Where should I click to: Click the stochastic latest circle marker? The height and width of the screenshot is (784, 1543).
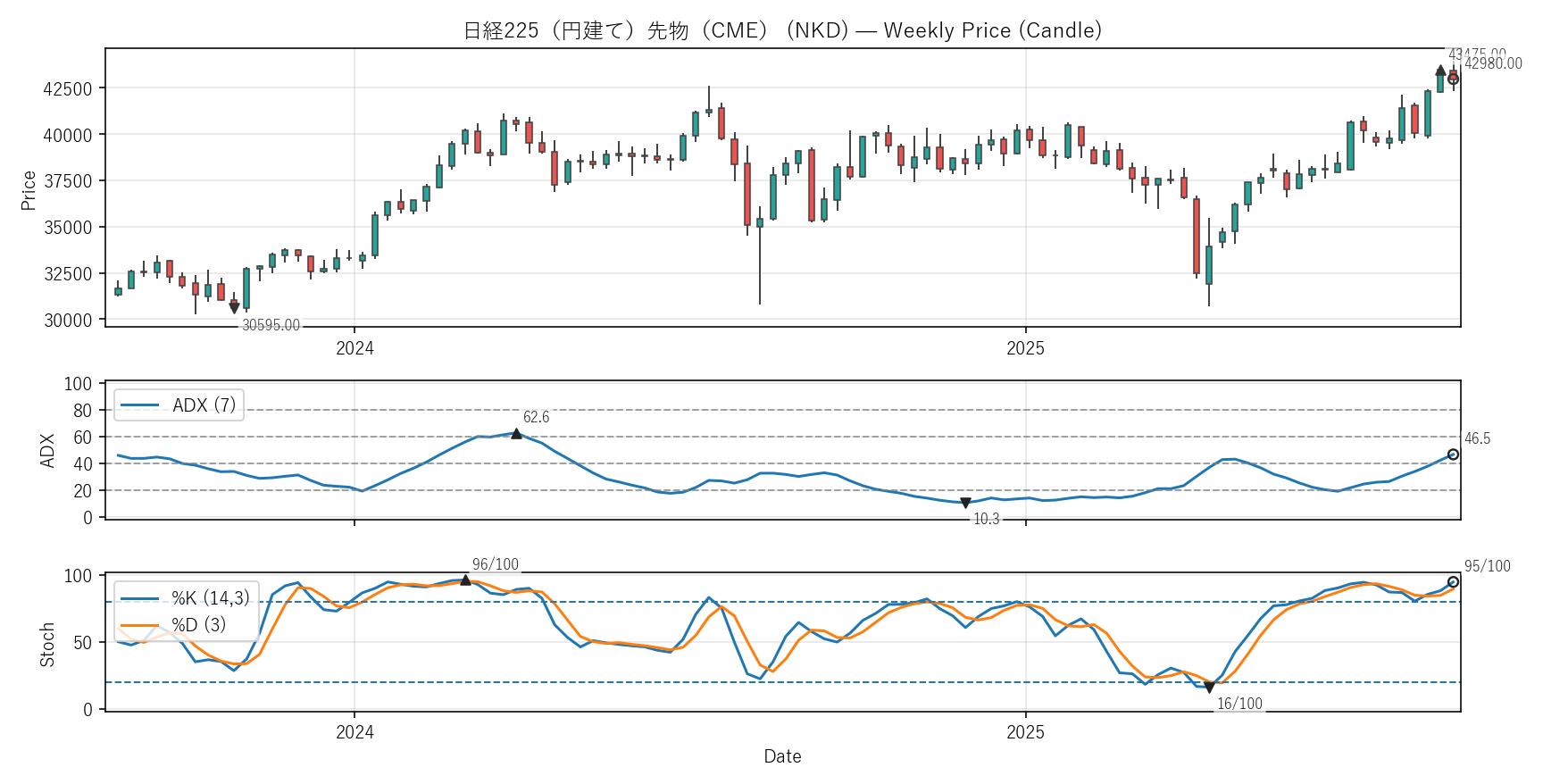point(1453,582)
